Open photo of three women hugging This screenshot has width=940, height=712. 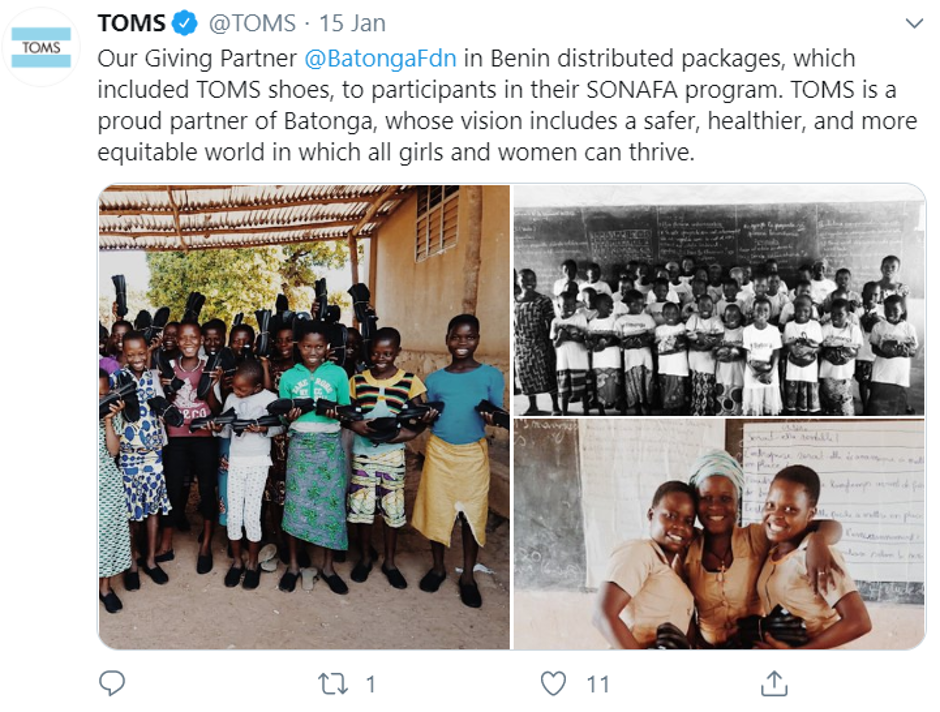719,534
